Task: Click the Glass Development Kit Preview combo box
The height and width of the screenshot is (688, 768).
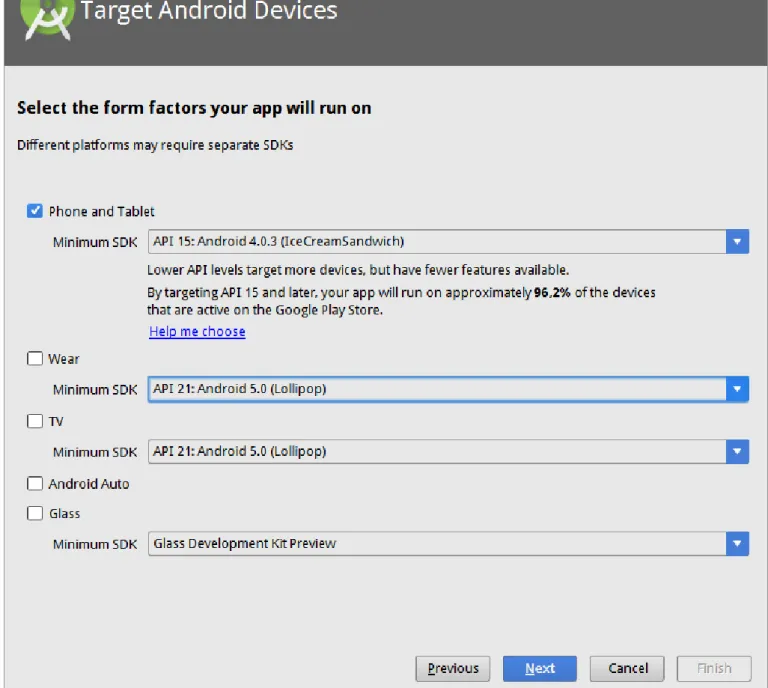Action: (x=448, y=544)
